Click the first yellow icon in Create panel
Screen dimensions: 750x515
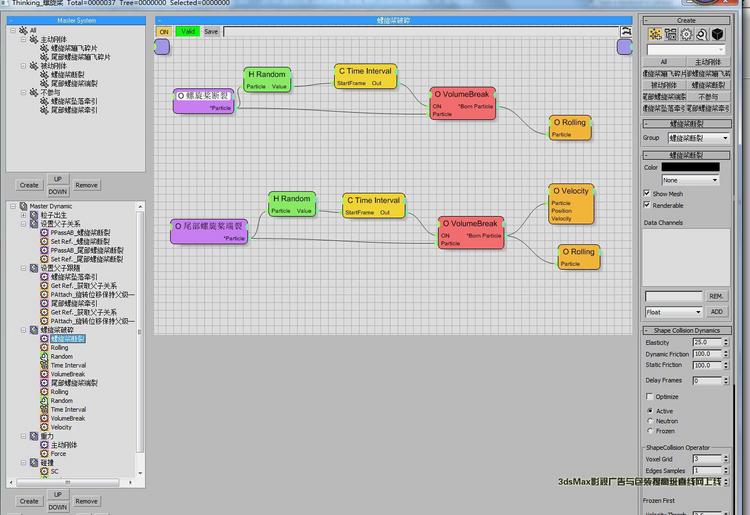pyautogui.click(x=654, y=35)
